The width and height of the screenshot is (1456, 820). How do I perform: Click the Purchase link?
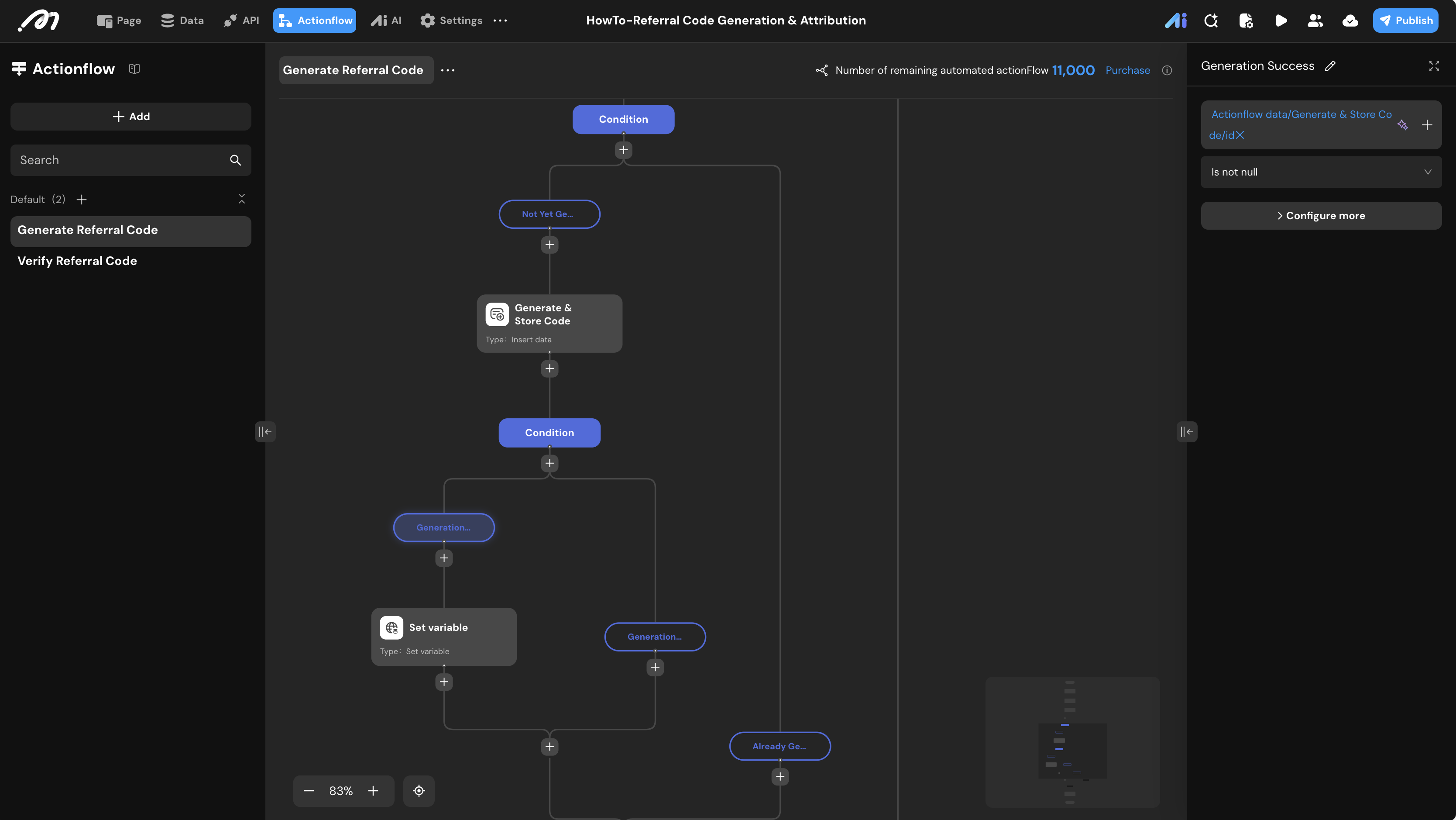click(x=1128, y=70)
